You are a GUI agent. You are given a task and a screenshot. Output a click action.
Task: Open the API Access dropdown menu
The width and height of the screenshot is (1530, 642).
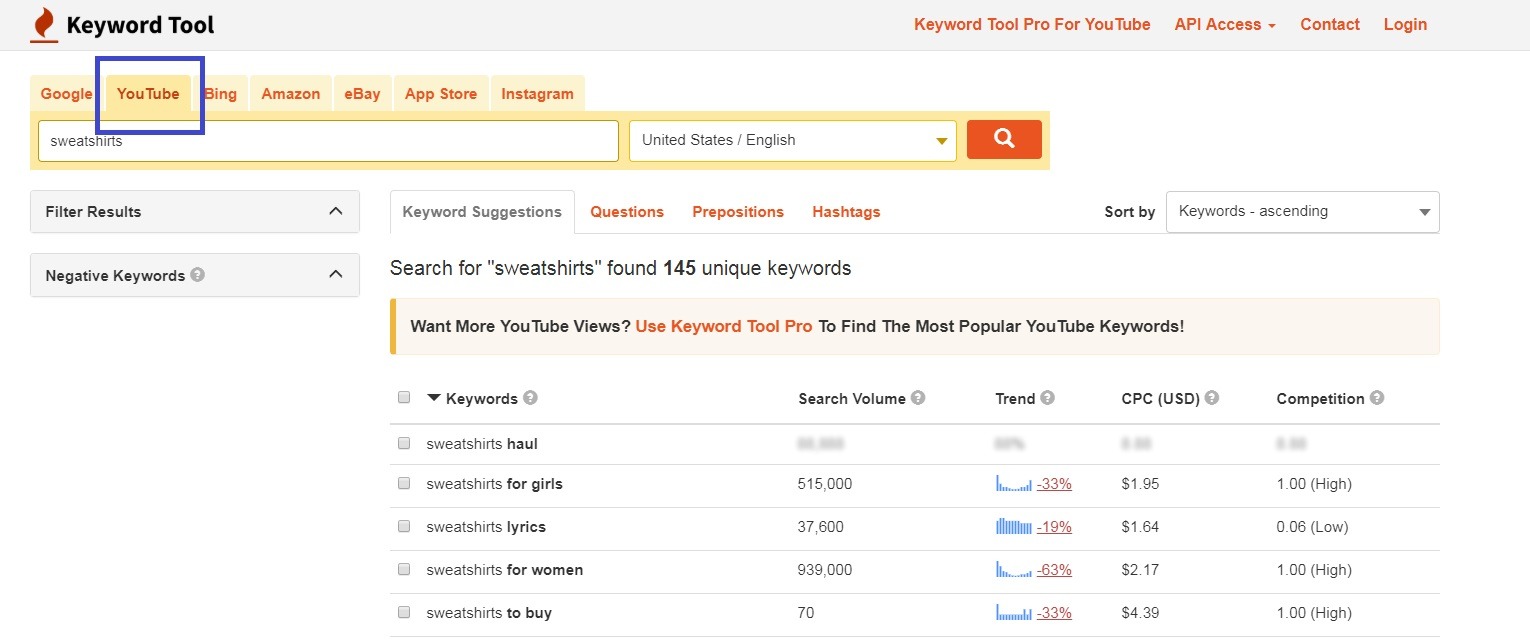tap(1225, 24)
